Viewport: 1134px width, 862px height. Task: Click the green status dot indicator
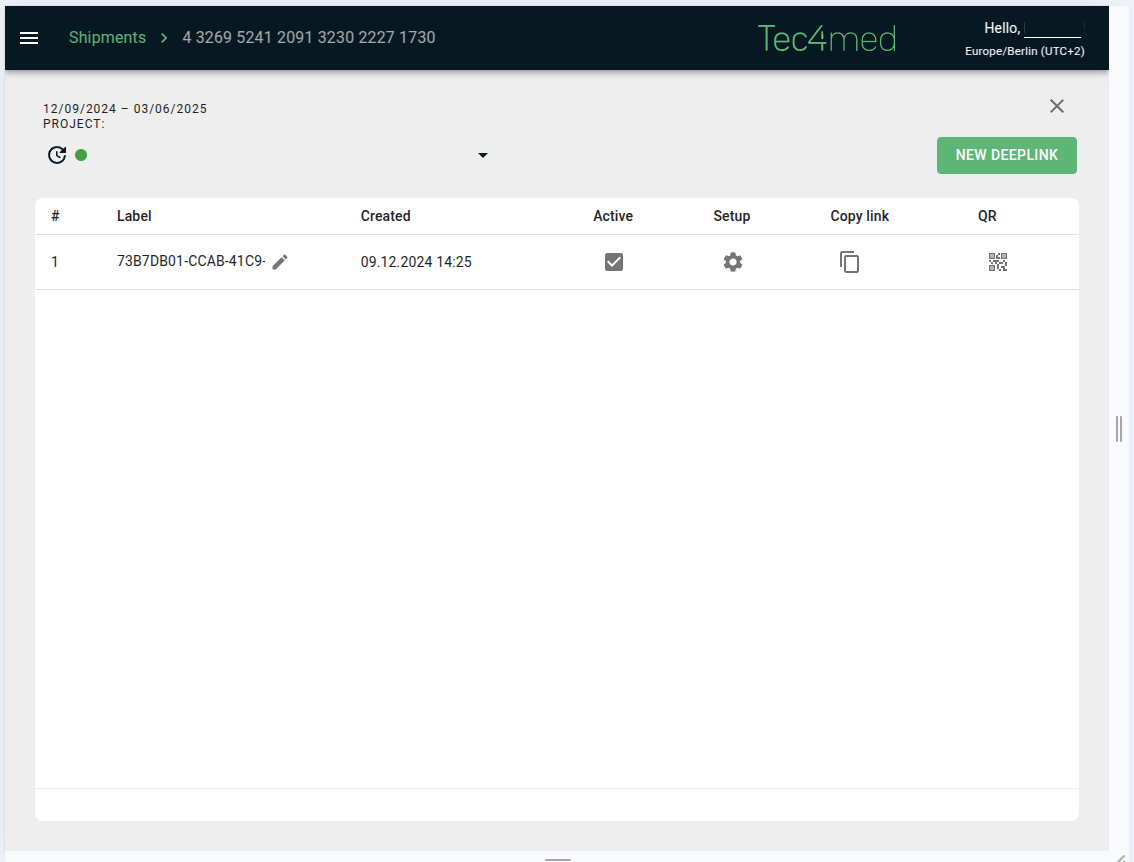(x=81, y=155)
